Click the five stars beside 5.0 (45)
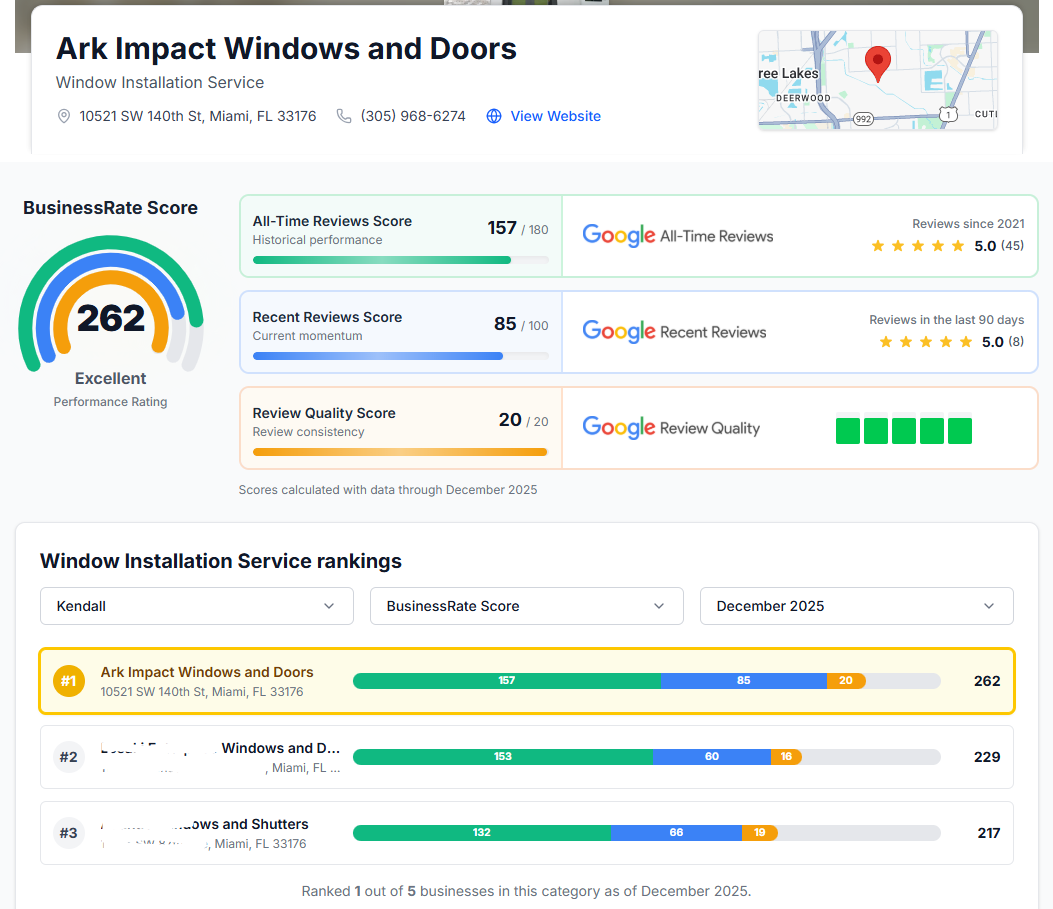 [x=917, y=246]
